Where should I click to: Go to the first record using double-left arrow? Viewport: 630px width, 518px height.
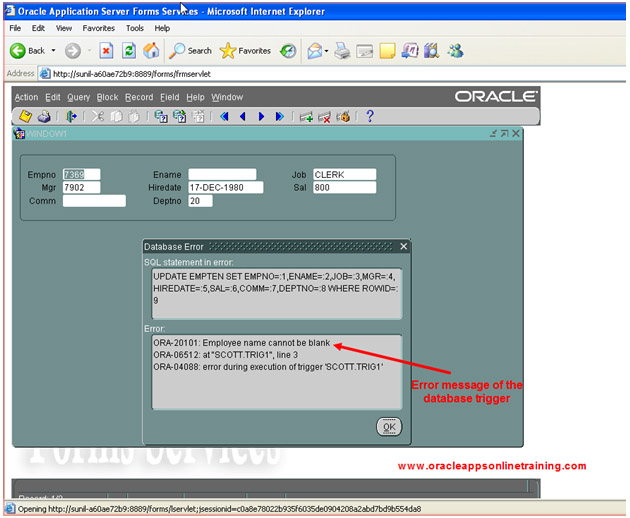click(x=225, y=117)
